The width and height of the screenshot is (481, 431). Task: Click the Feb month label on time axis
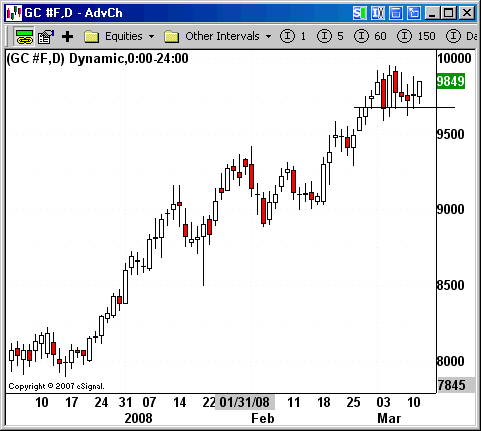pyautogui.click(x=263, y=418)
